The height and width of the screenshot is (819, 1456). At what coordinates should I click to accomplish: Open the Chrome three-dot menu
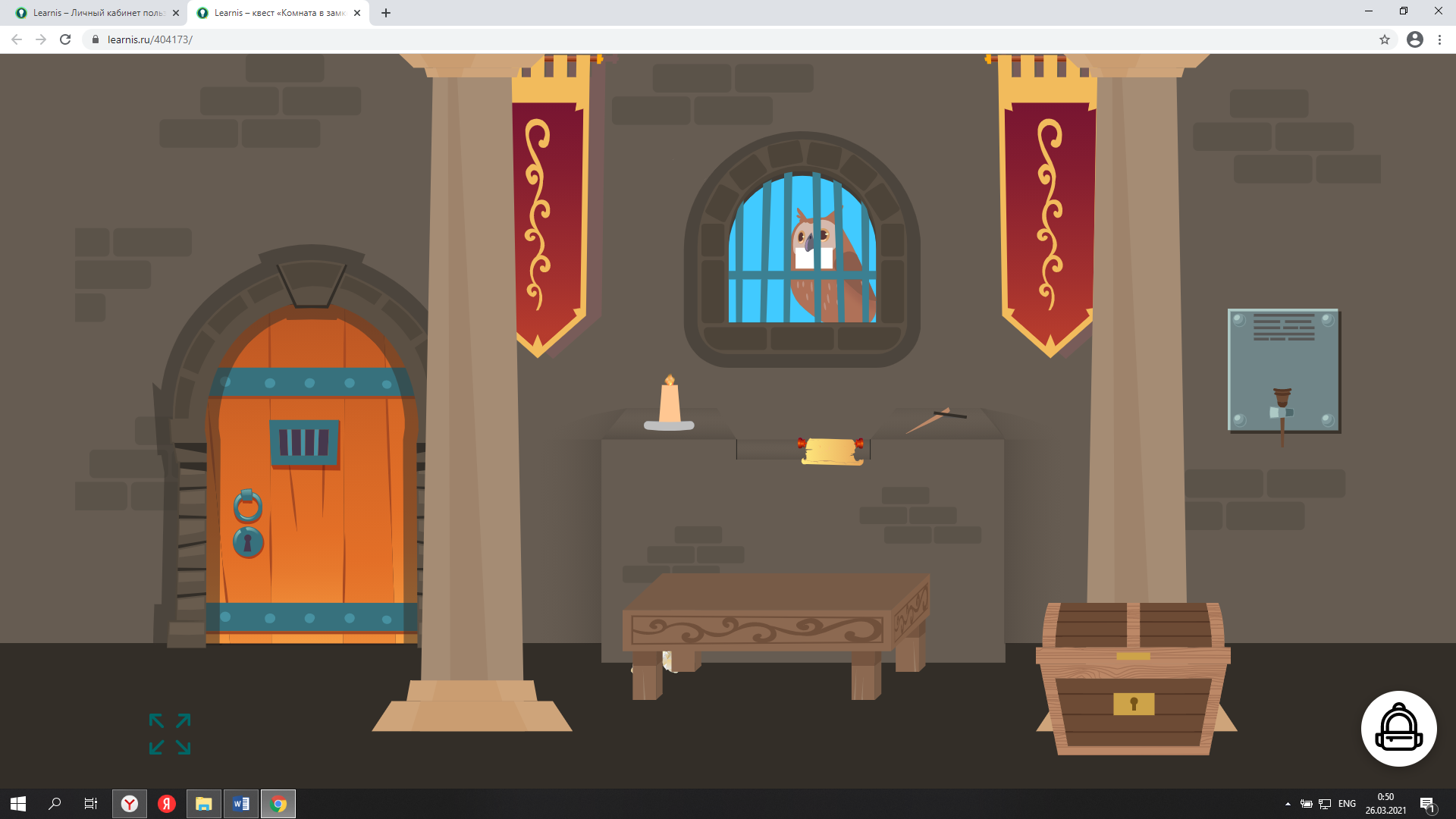pos(1439,39)
